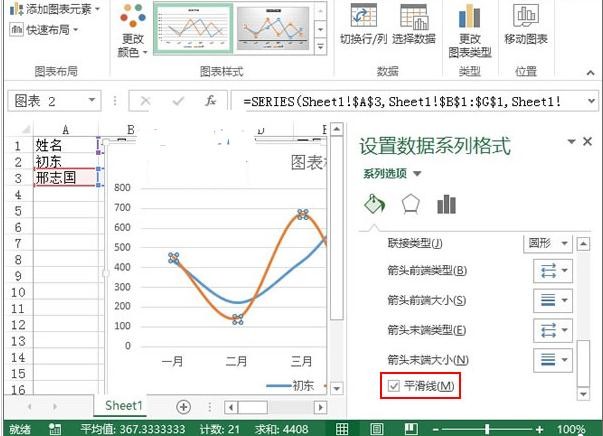Click the 二月 axis label
The image size is (603, 436).
point(237,361)
